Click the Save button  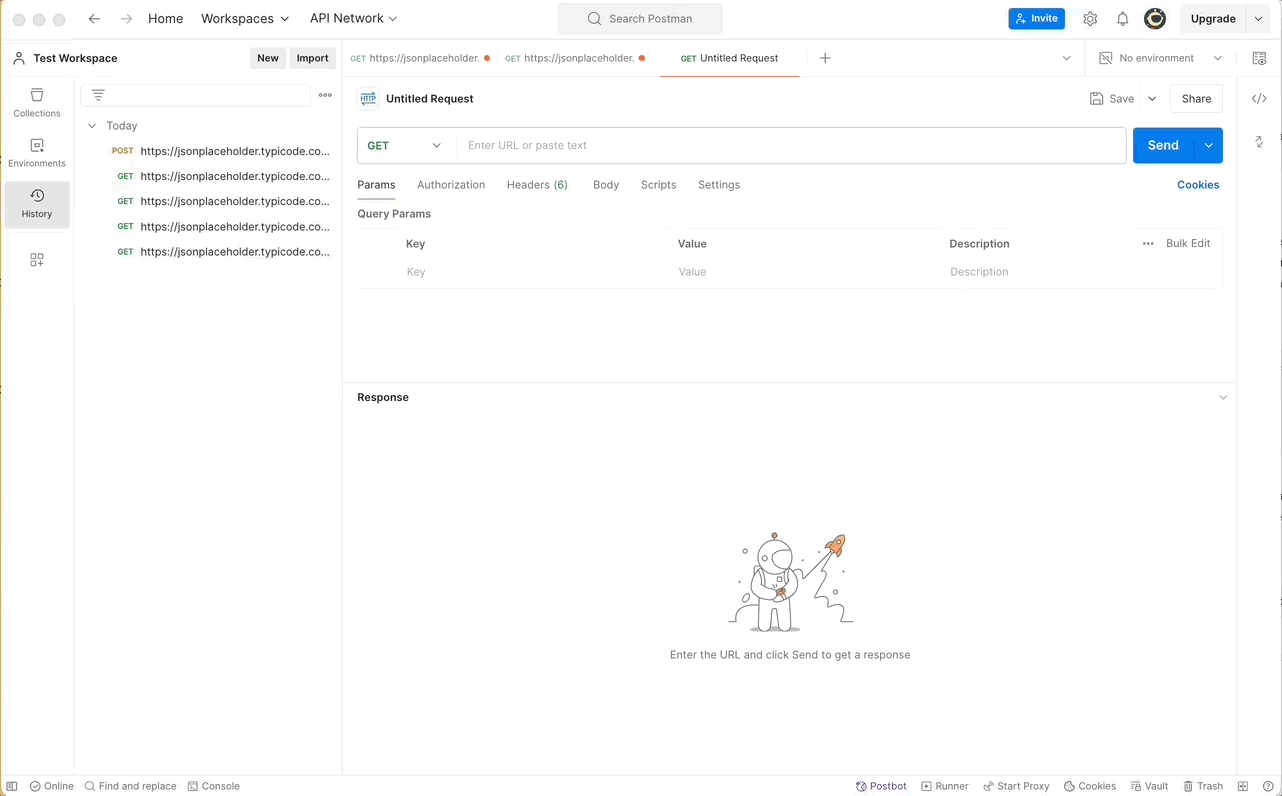click(1112, 98)
